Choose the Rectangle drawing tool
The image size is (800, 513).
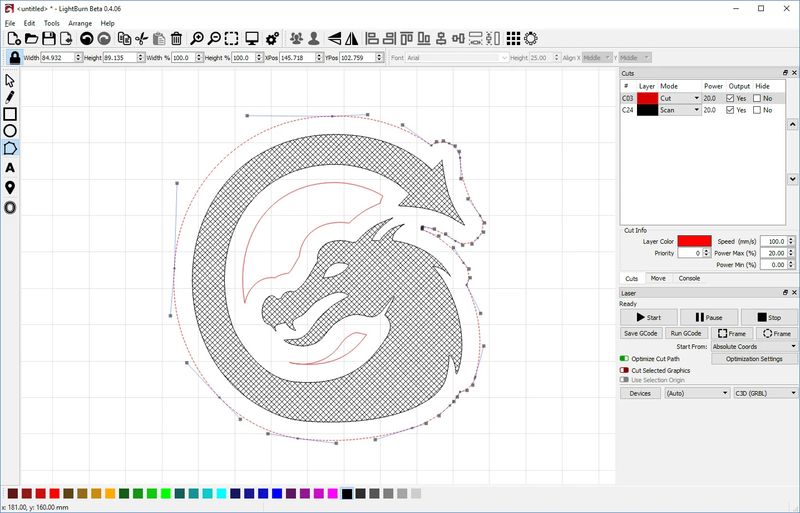[10, 114]
